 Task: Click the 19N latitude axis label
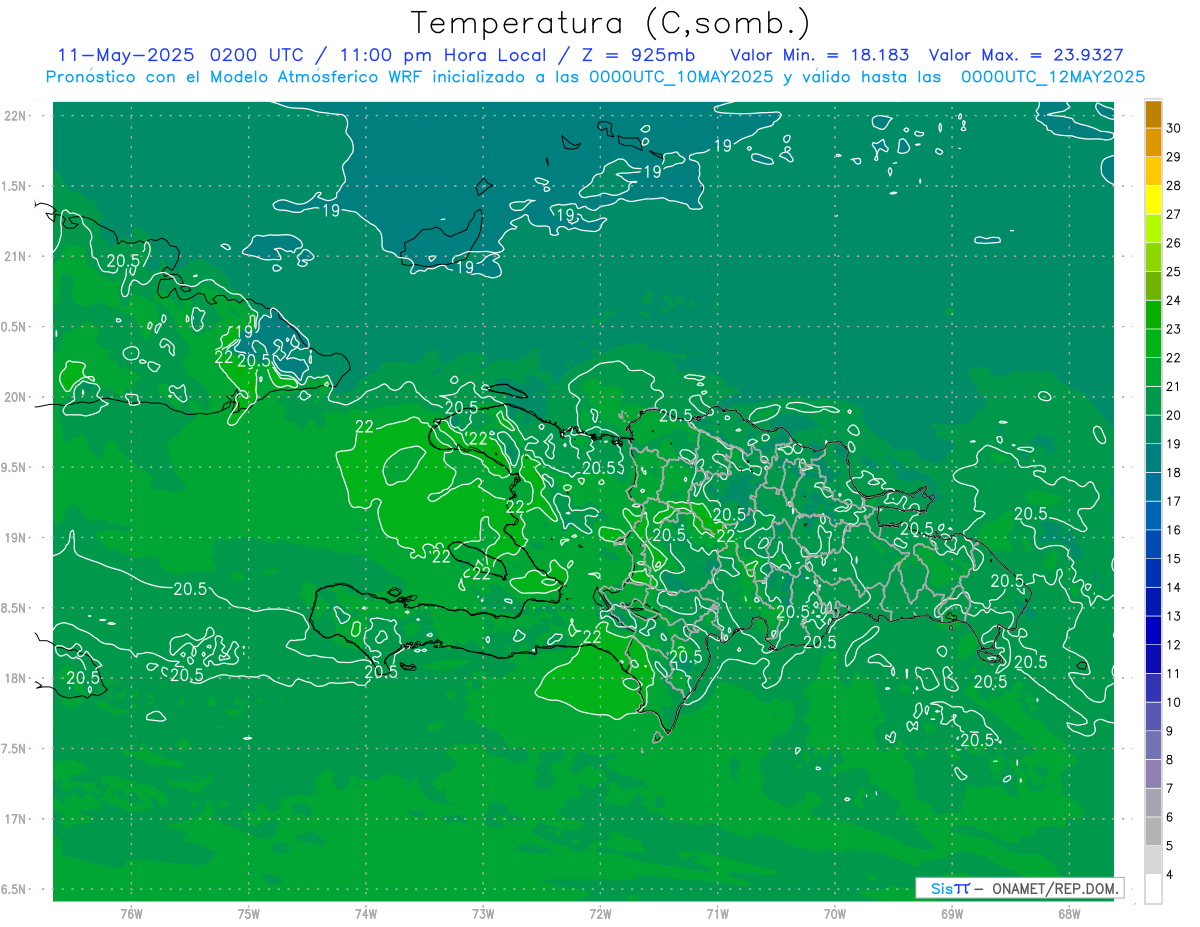pos(16,538)
